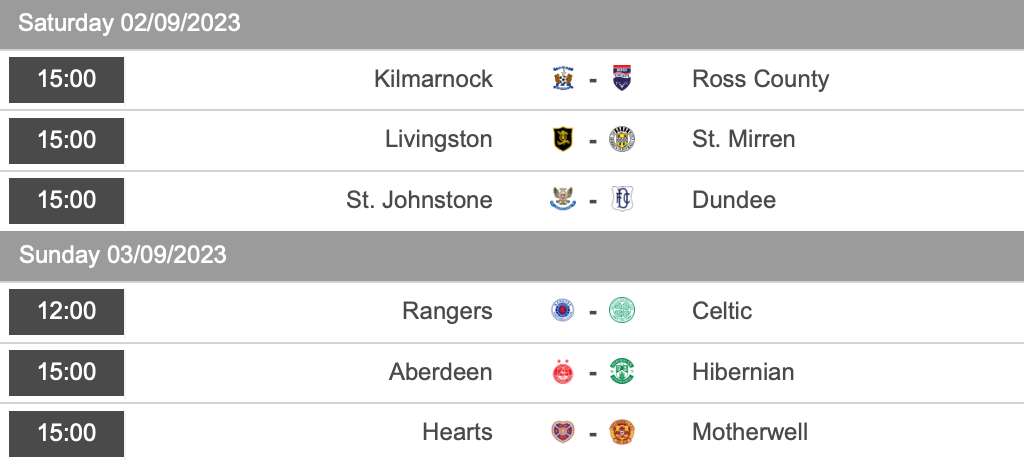Click the Aberdeen club crest
Image resolution: width=1024 pixels, height=460 pixels.
click(563, 372)
